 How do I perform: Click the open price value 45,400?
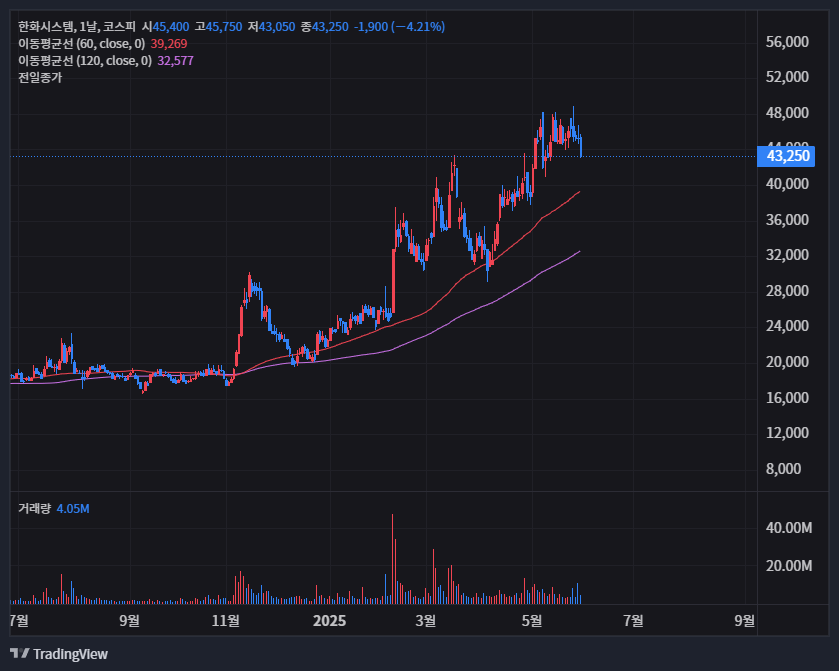171,27
